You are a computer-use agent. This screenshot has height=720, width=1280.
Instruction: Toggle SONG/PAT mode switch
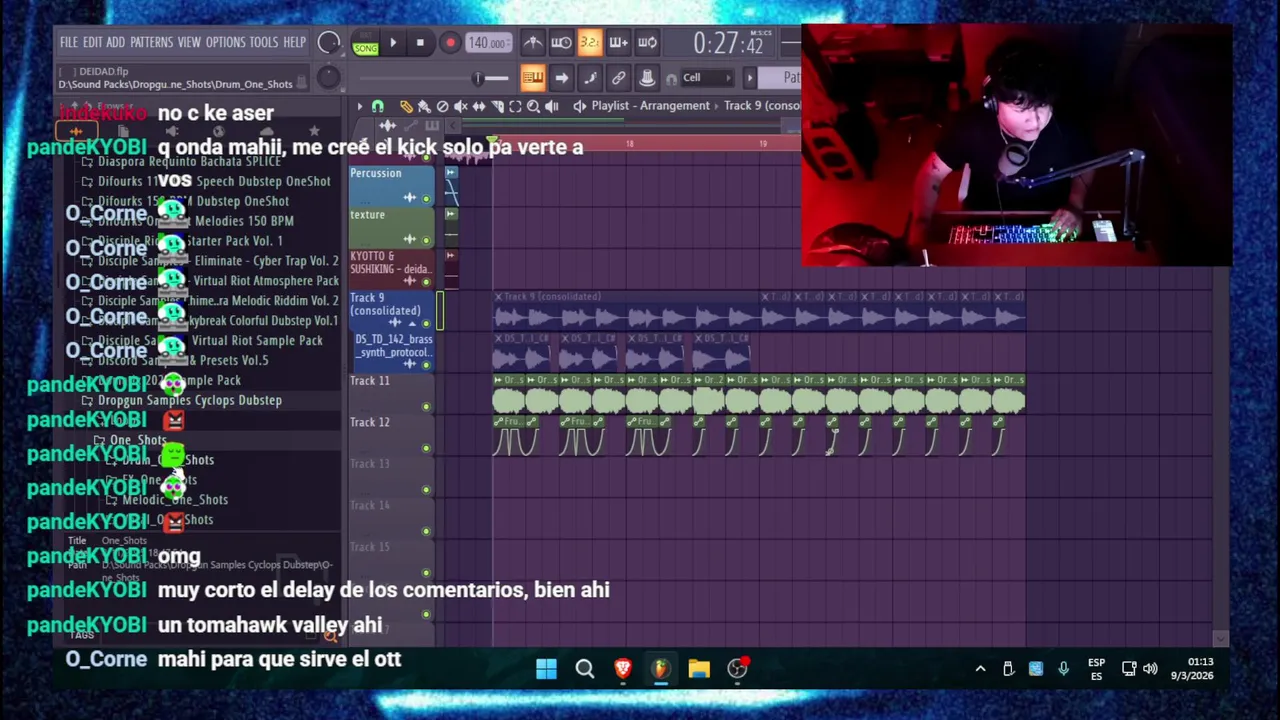pyautogui.click(x=365, y=43)
